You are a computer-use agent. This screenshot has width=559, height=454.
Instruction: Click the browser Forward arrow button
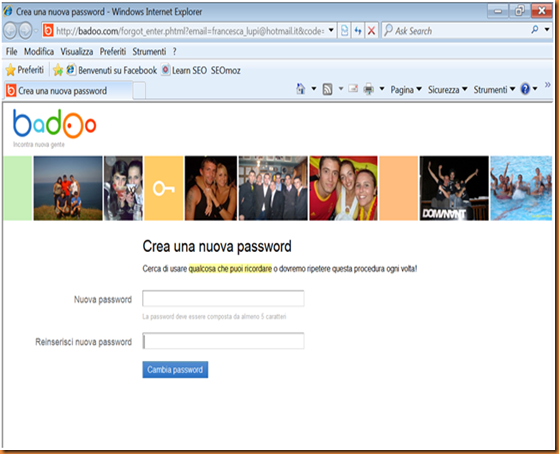pos(25,31)
